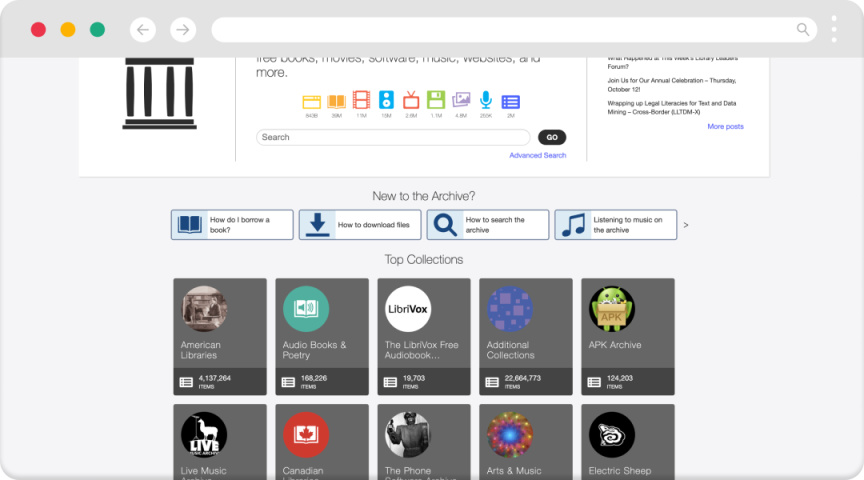Open 'Listening to music on the archive' card
This screenshot has height=480, width=864.
pos(615,225)
